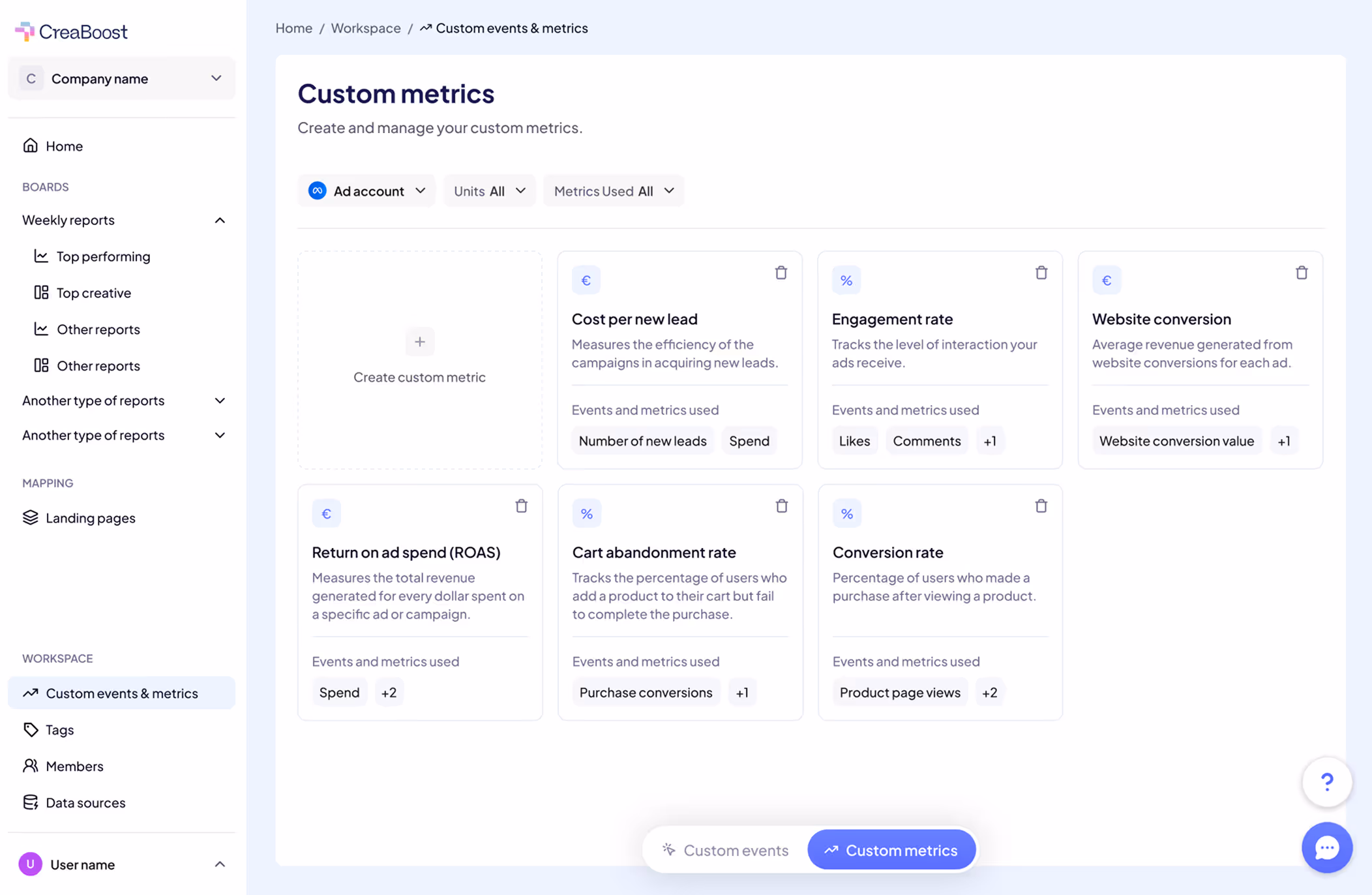Screen dimensions: 1372x895
Task: Click the CreaBoost logo
Action: (x=71, y=31)
